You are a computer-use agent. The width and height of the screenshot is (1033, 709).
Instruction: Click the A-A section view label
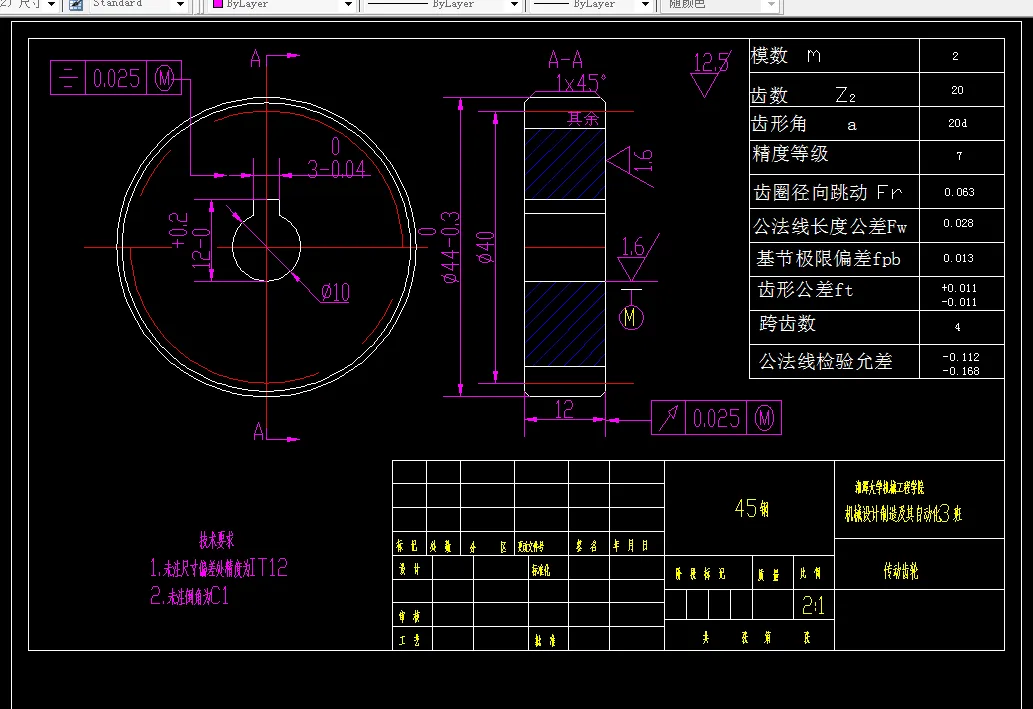563,57
